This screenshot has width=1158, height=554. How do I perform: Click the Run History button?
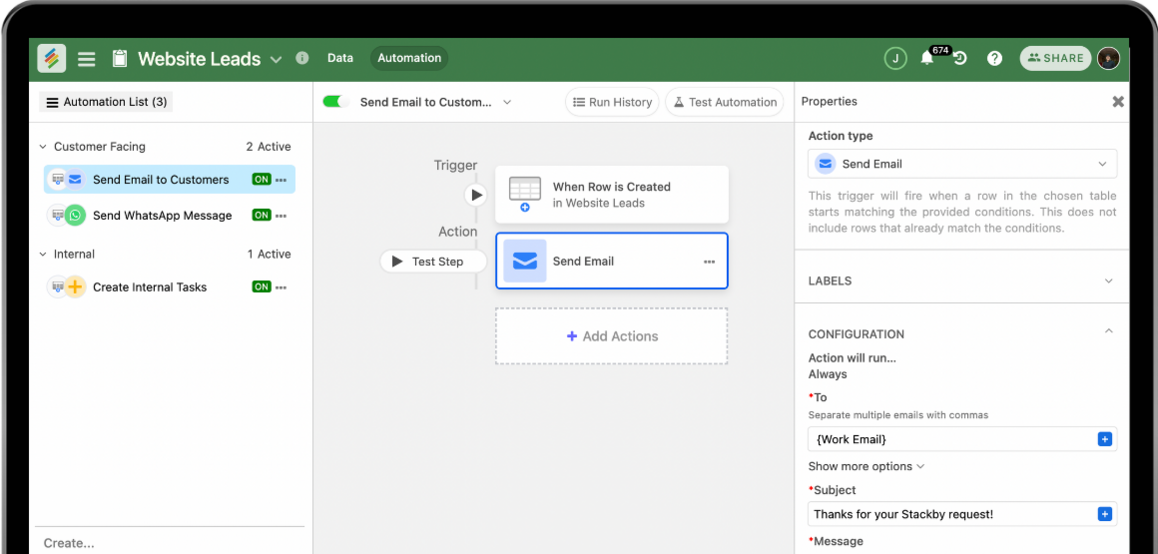[x=611, y=102]
